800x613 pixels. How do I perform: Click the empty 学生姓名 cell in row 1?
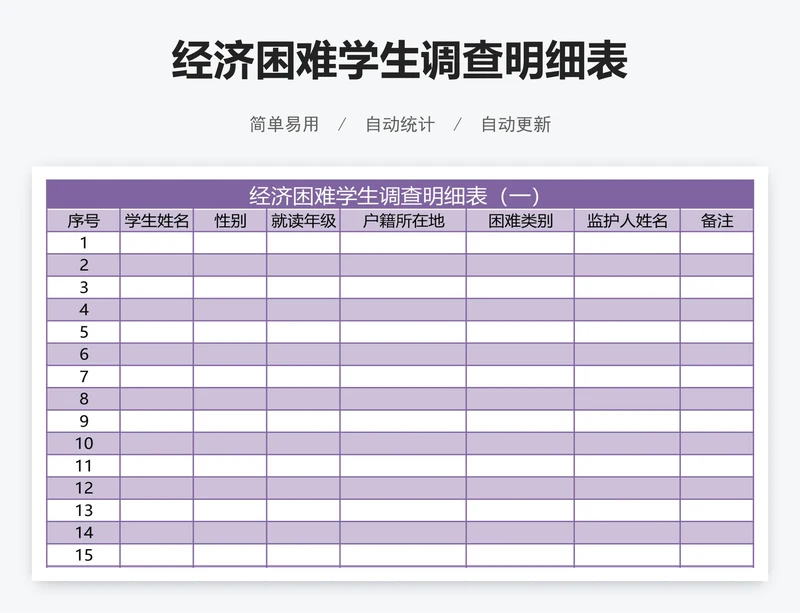pyautogui.click(x=157, y=243)
